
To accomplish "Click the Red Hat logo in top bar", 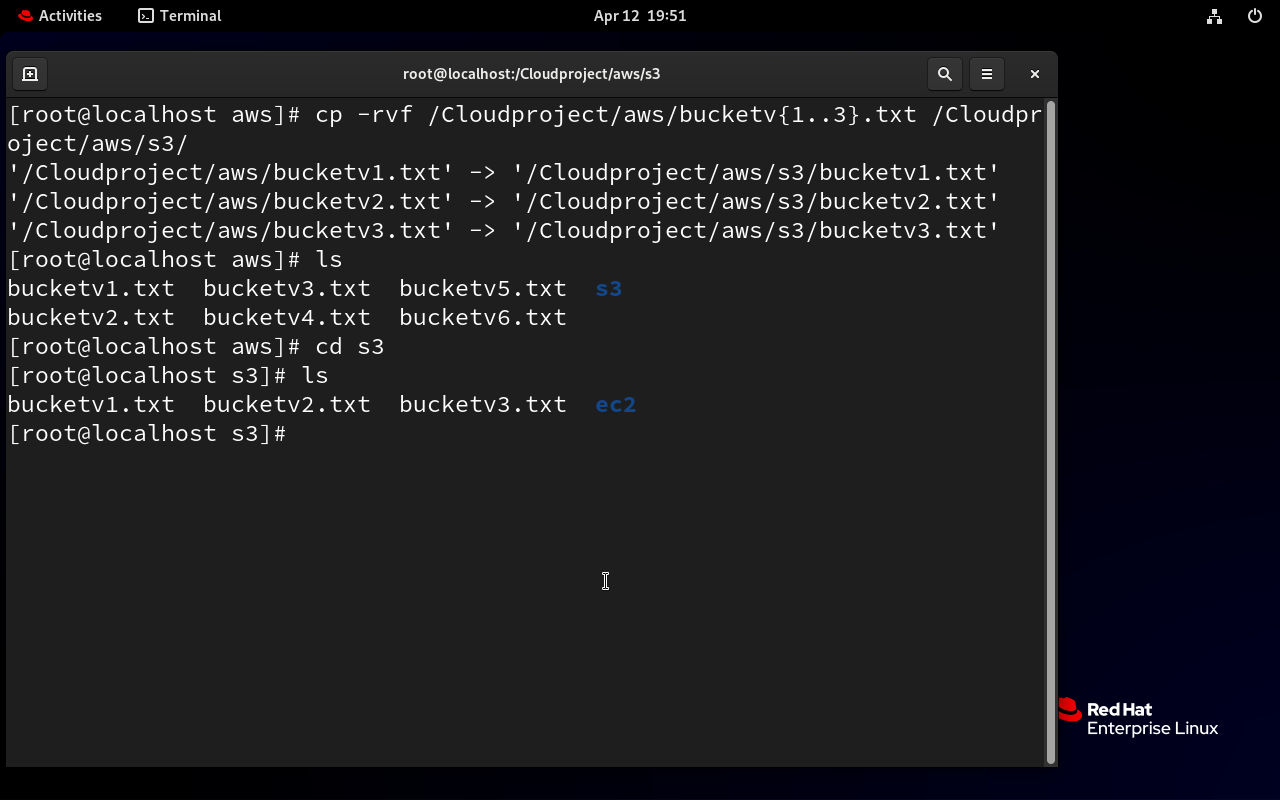I will pyautogui.click(x=25, y=16).
